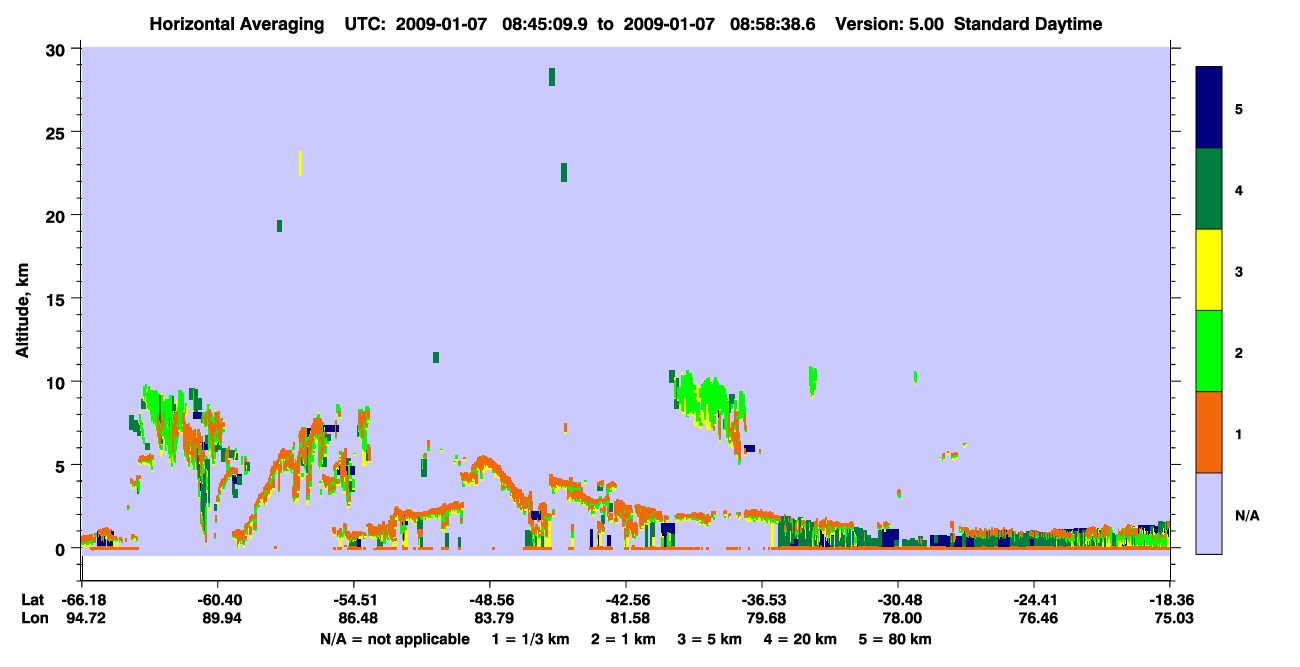Screen dimensions: 1300x667
Task: Click the latitude value -30.48
Action: click(x=898, y=600)
